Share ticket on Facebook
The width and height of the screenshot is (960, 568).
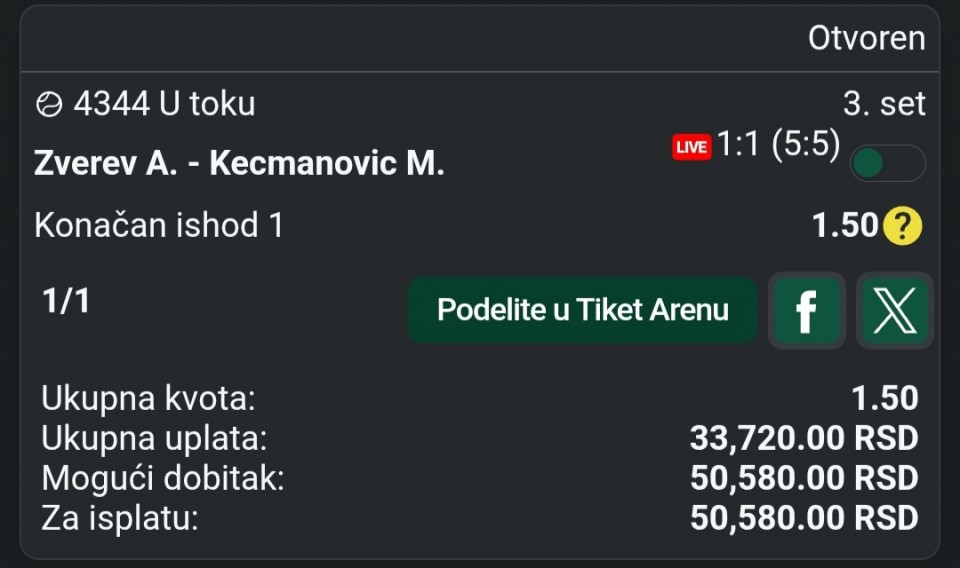pyautogui.click(x=806, y=311)
